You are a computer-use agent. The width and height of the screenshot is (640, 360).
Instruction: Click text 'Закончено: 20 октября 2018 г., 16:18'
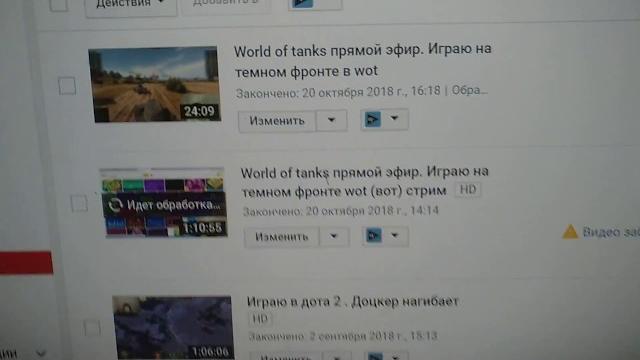[338, 92]
